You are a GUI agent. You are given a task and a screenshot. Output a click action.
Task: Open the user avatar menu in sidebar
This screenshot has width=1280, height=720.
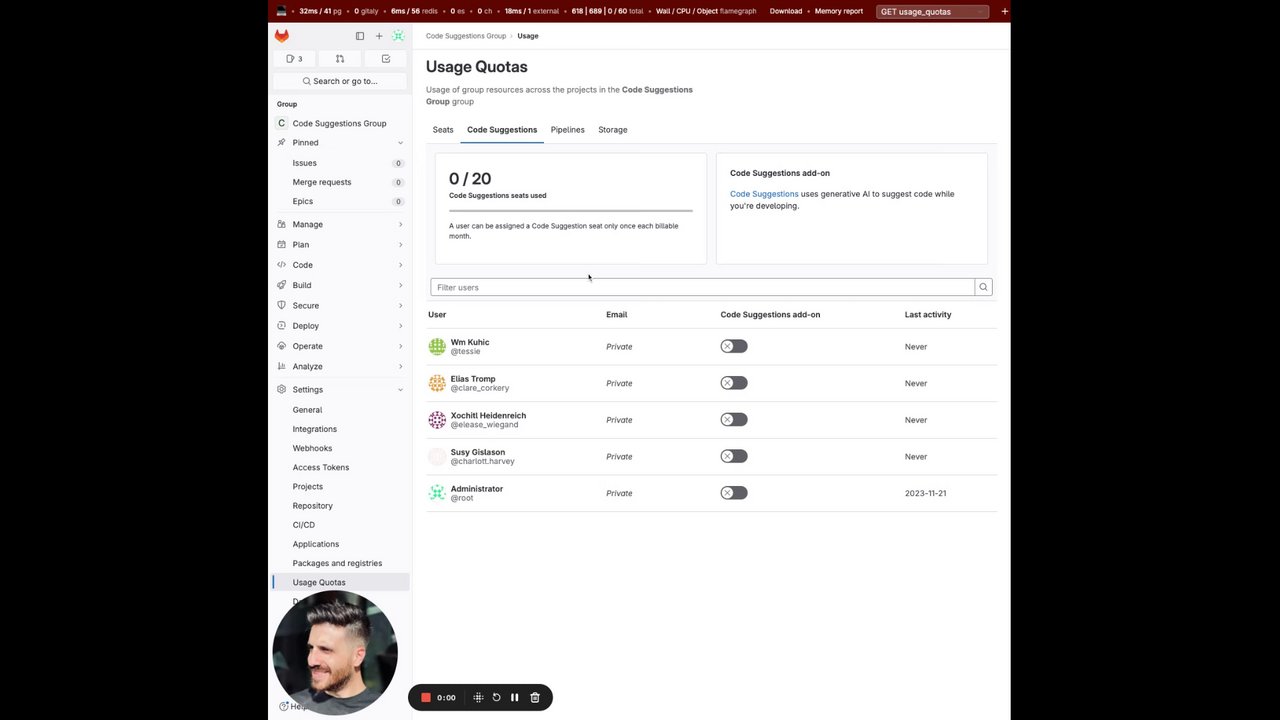point(398,36)
